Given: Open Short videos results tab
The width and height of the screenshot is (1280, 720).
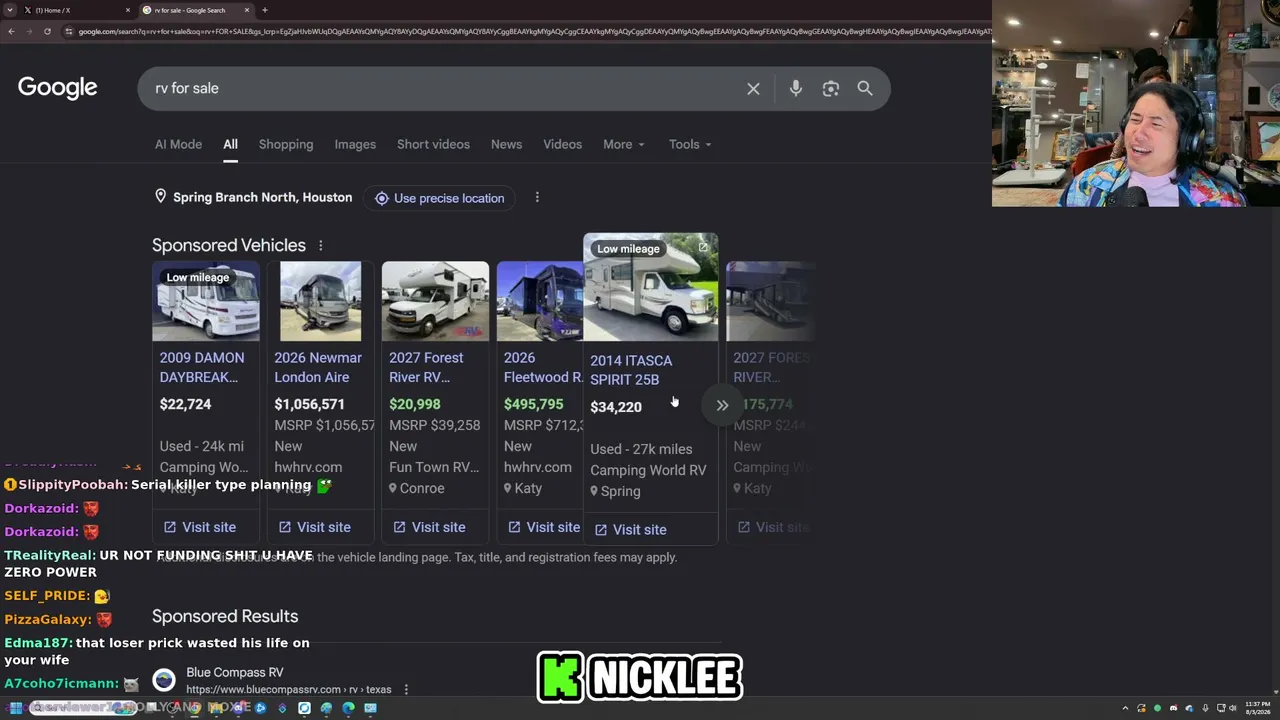Looking at the screenshot, I should [433, 144].
